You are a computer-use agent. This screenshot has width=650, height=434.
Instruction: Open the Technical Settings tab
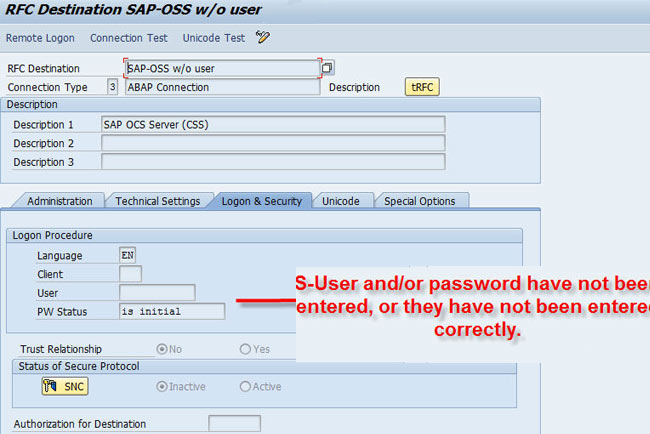pyautogui.click(x=158, y=201)
